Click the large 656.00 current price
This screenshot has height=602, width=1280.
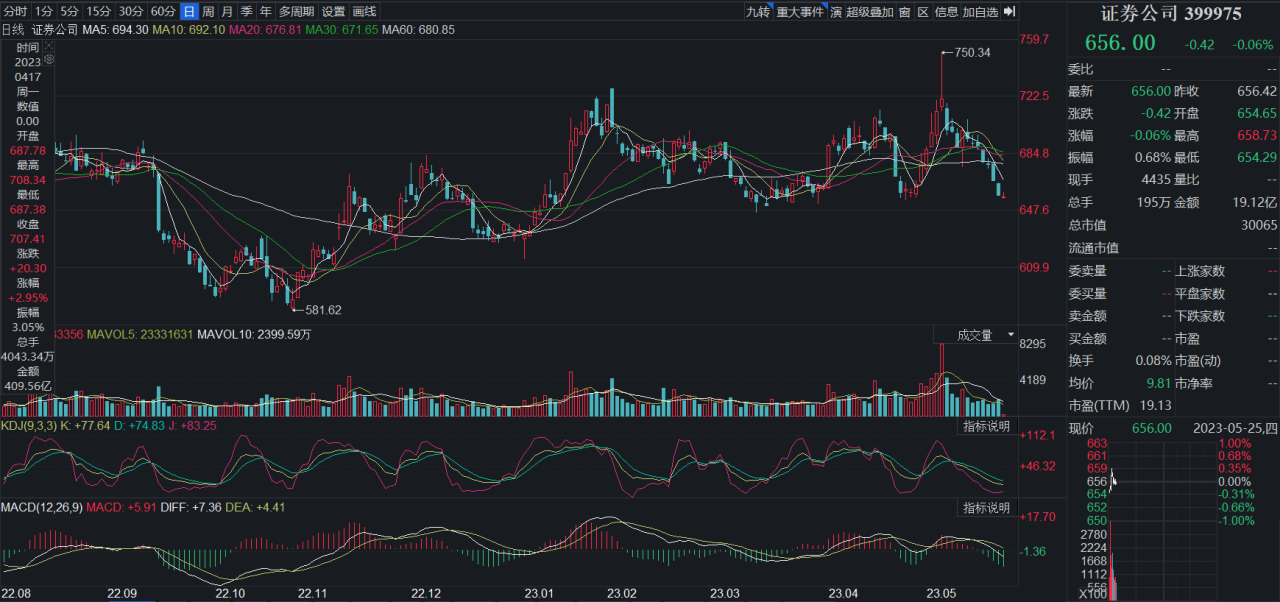click(x=1120, y=43)
